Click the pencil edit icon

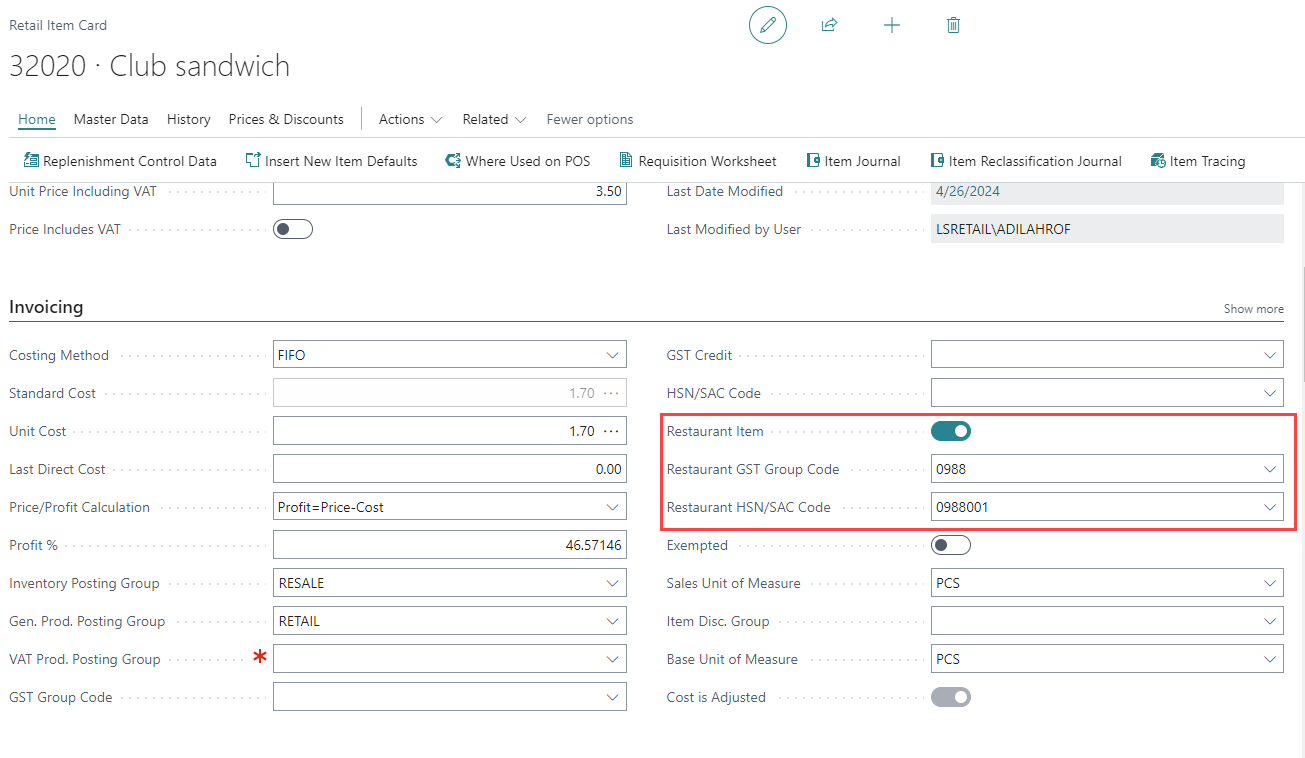[767, 25]
